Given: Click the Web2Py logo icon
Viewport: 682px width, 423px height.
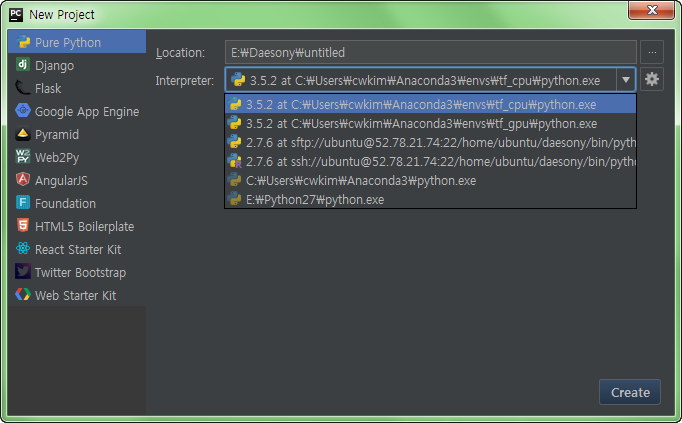Looking at the screenshot, I should tap(23, 156).
